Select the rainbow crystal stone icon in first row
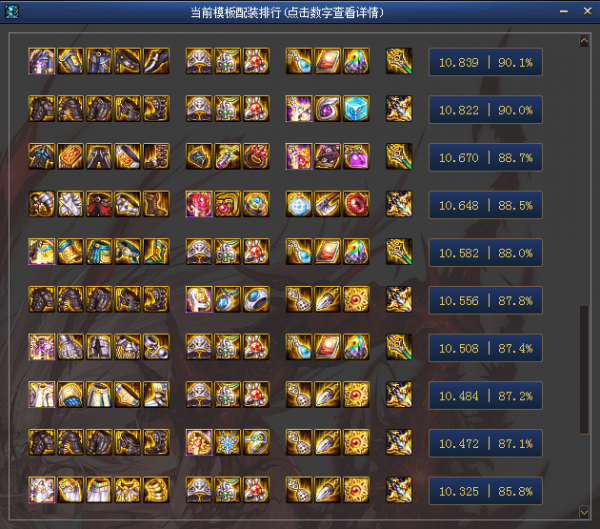The image size is (600, 529). [x=356, y=61]
